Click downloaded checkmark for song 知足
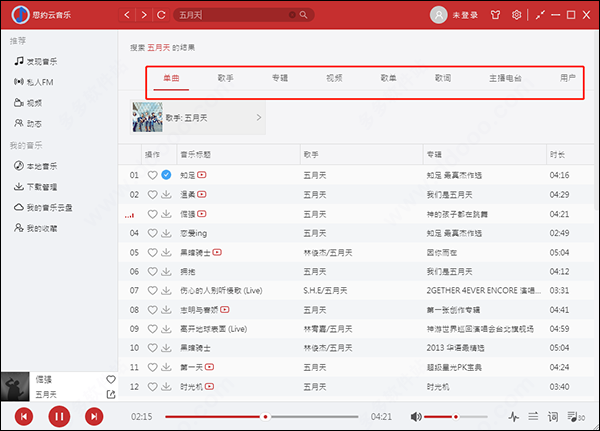 tap(166, 175)
